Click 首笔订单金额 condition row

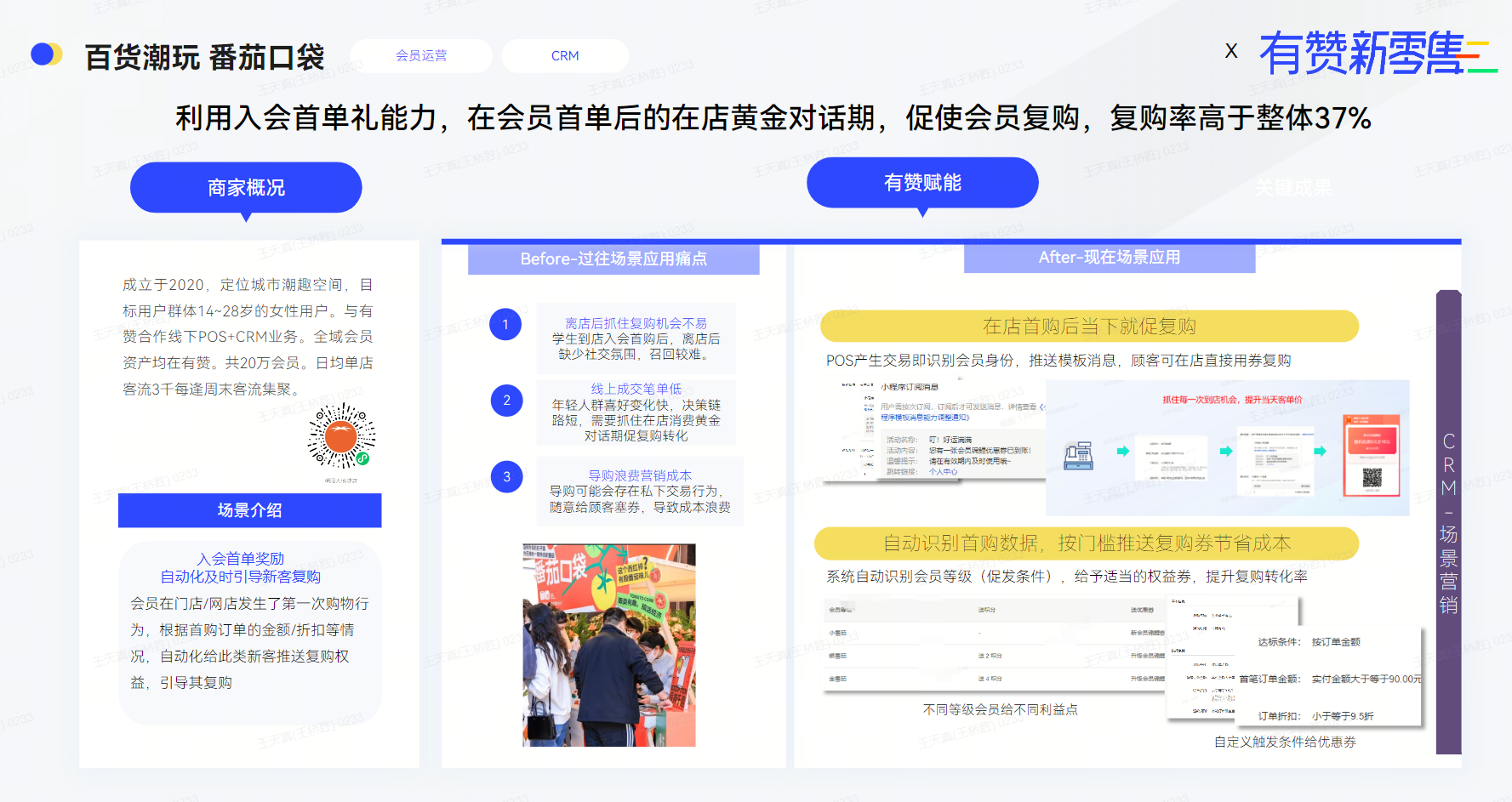click(1330, 679)
